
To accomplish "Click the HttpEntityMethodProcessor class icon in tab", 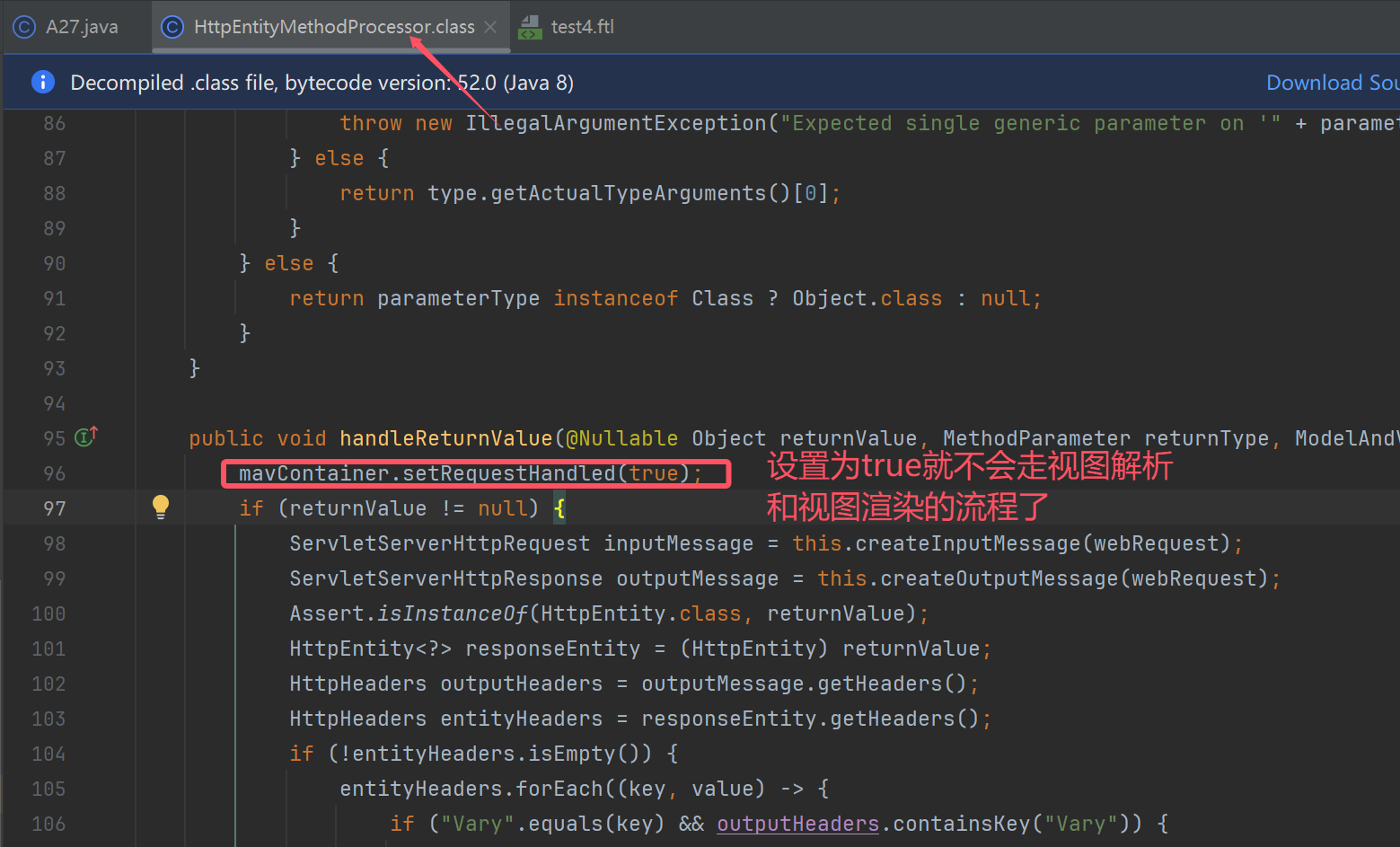I will tap(172, 27).
